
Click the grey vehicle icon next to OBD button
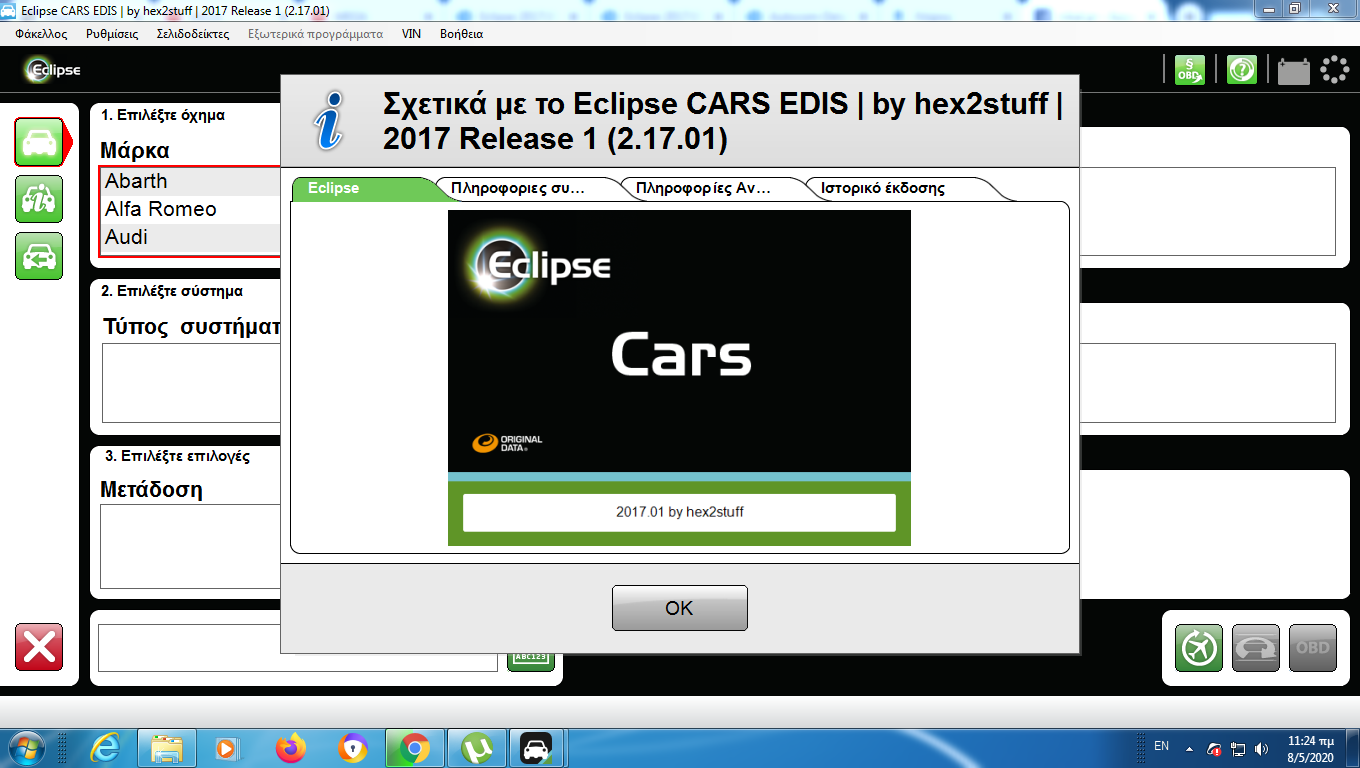(1256, 647)
